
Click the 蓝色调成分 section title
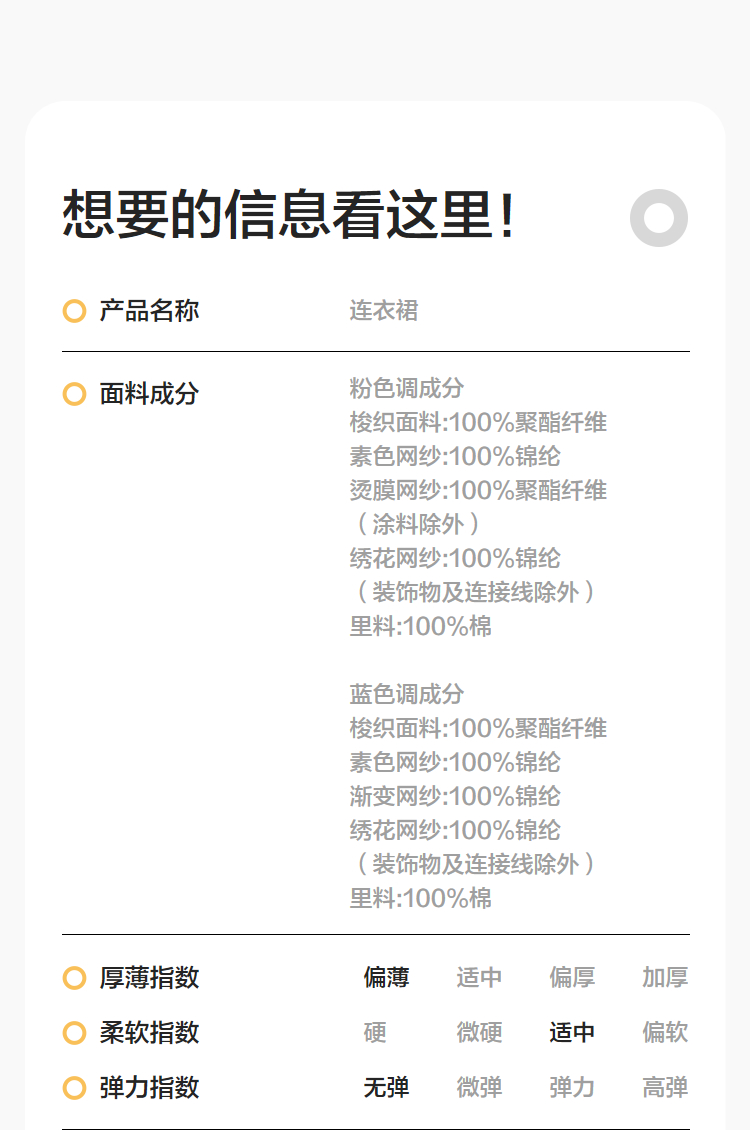coord(407,694)
